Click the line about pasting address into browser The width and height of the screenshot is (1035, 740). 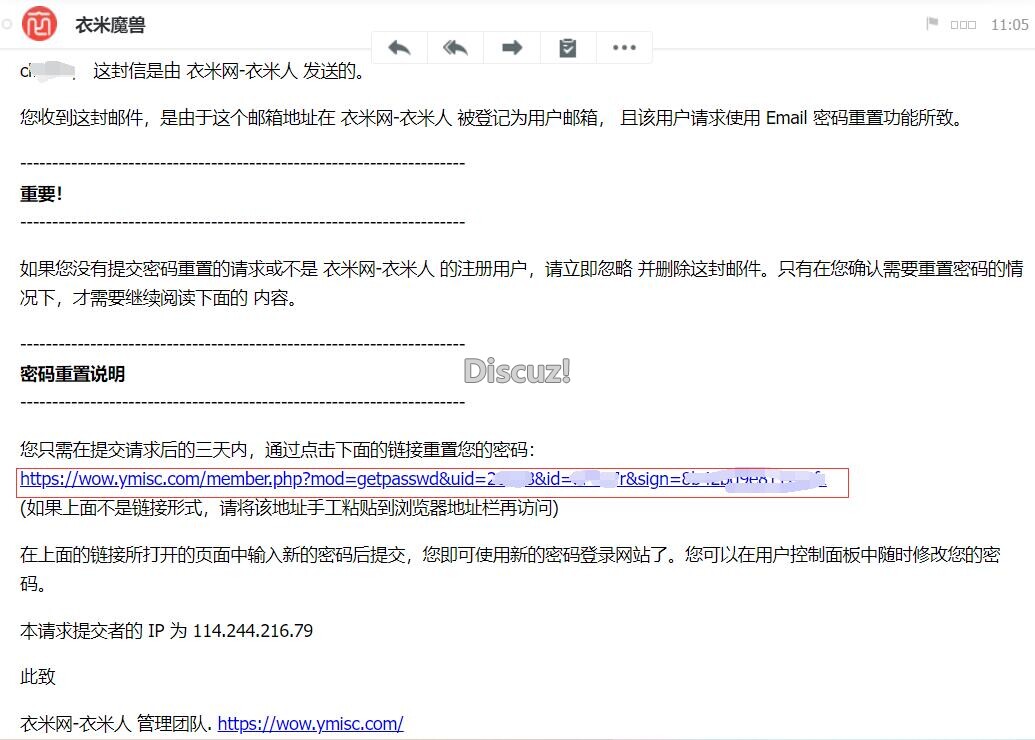(289, 508)
